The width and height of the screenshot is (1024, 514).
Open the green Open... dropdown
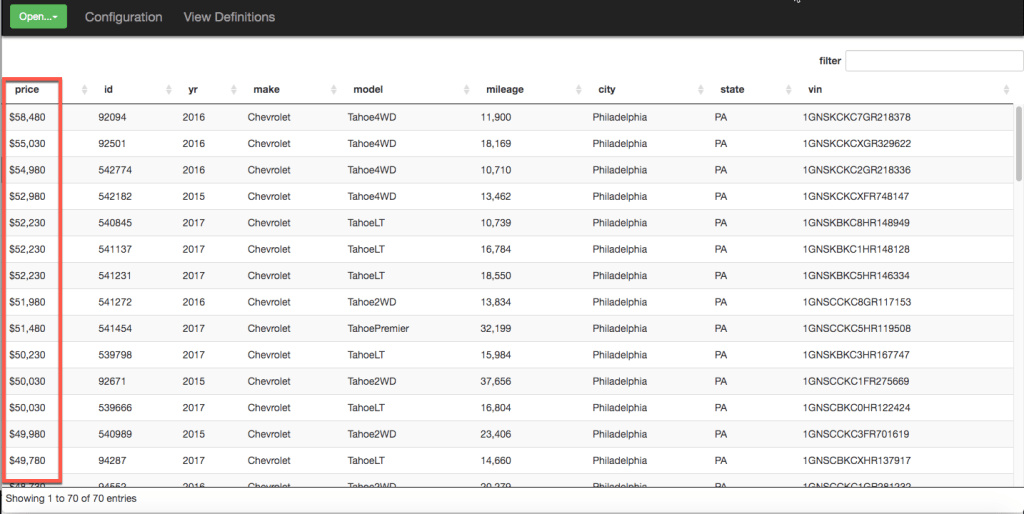click(38, 17)
